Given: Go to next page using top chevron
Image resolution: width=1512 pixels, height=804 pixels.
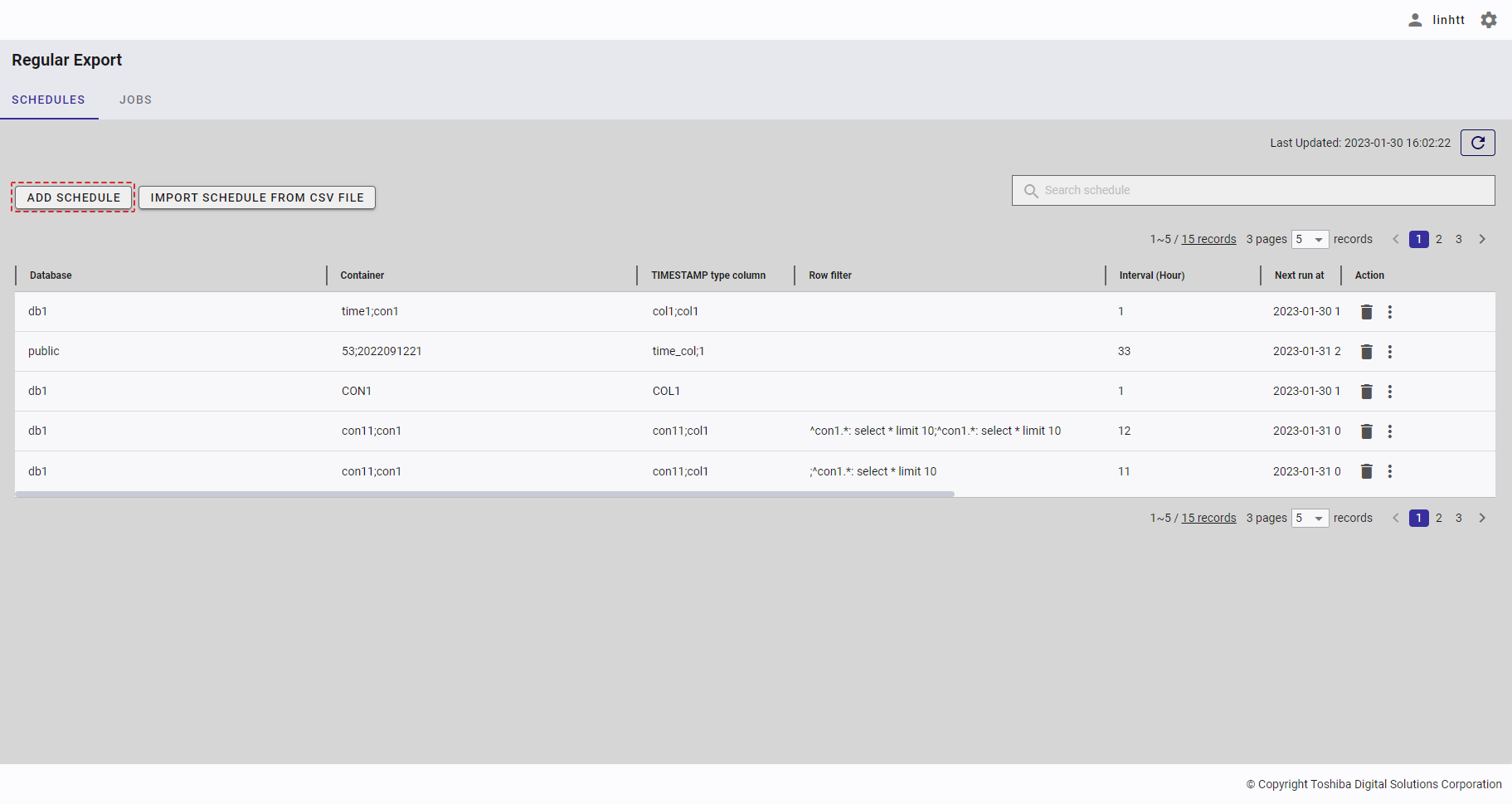Looking at the screenshot, I should (x=1482, y=239).
